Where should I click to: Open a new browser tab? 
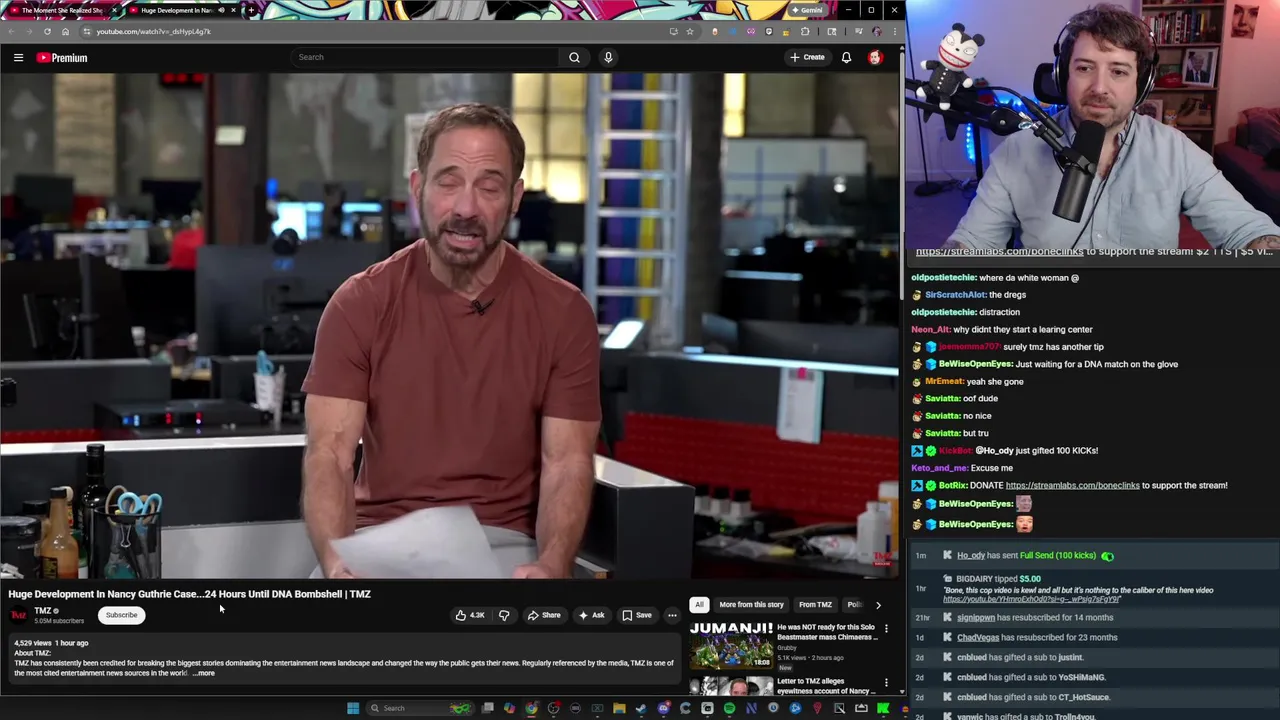[x=251, y=10]
